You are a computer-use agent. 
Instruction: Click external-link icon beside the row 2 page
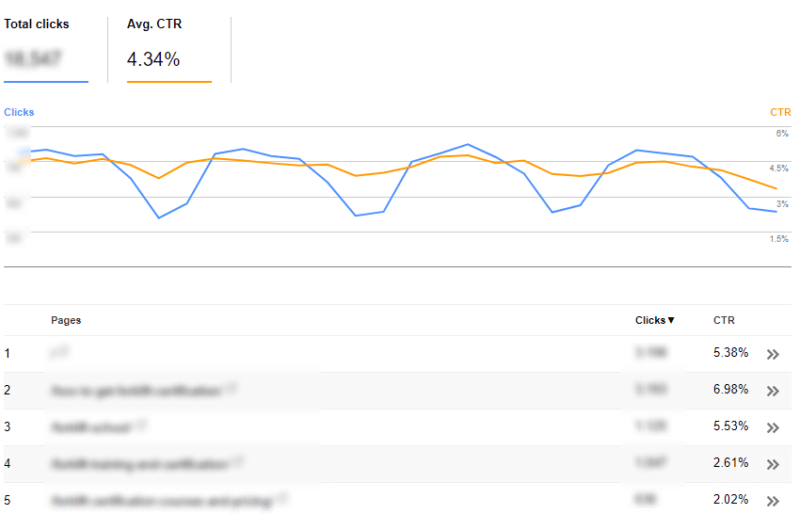pyautogui.click(x=230, y=388)
